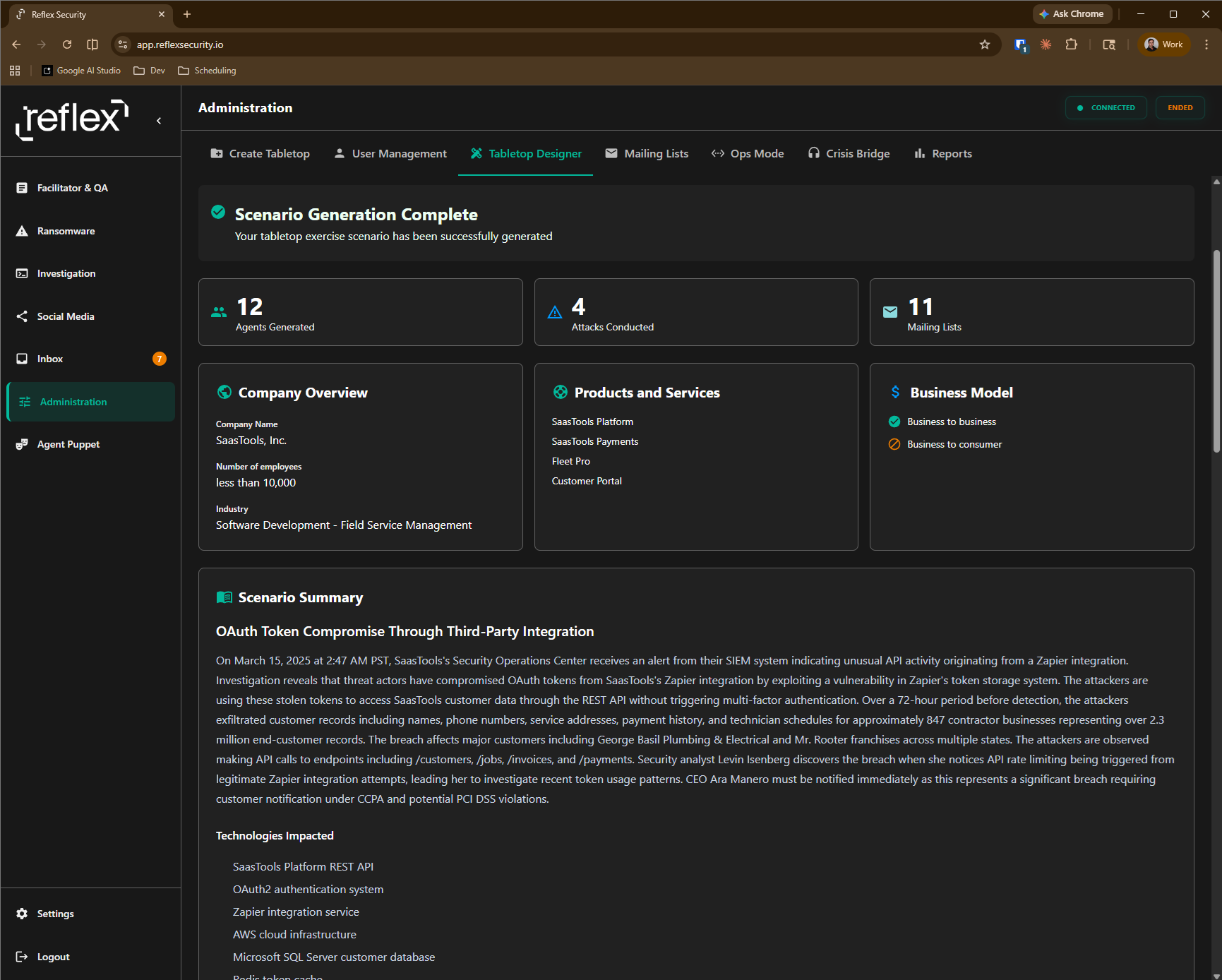Click the Scenario Summary book icon

click(x=224, y=597)
